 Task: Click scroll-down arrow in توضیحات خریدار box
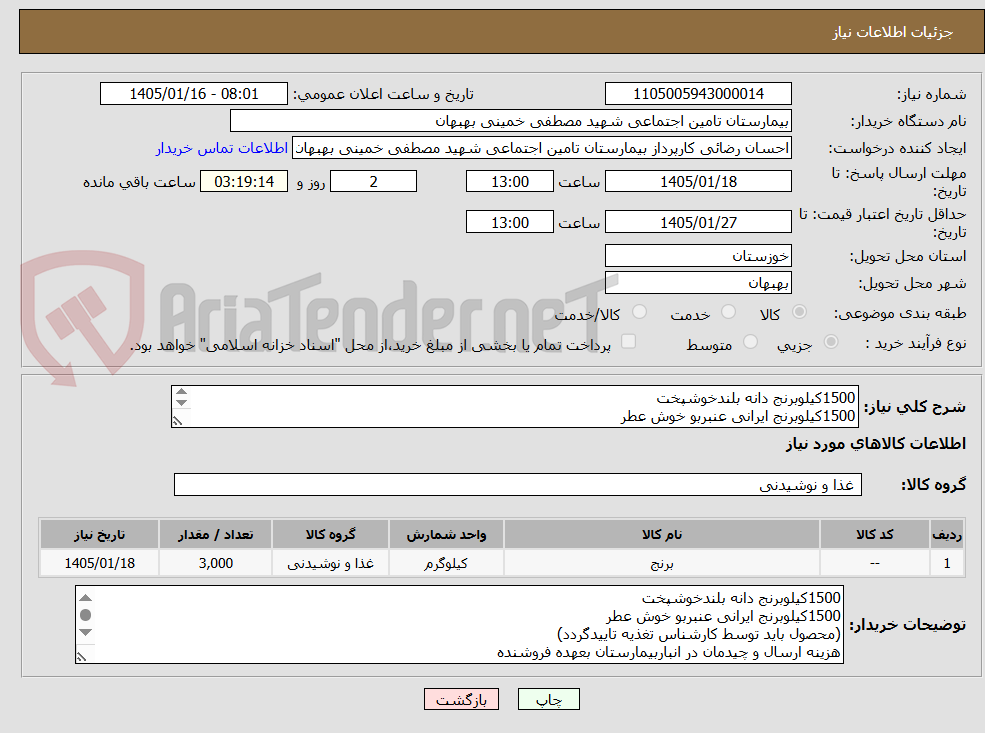(86, 633)
